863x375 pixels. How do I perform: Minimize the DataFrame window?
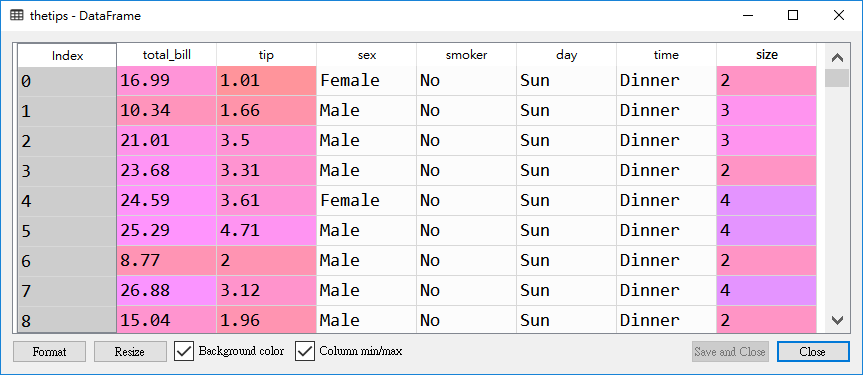(x=747, y=15)
